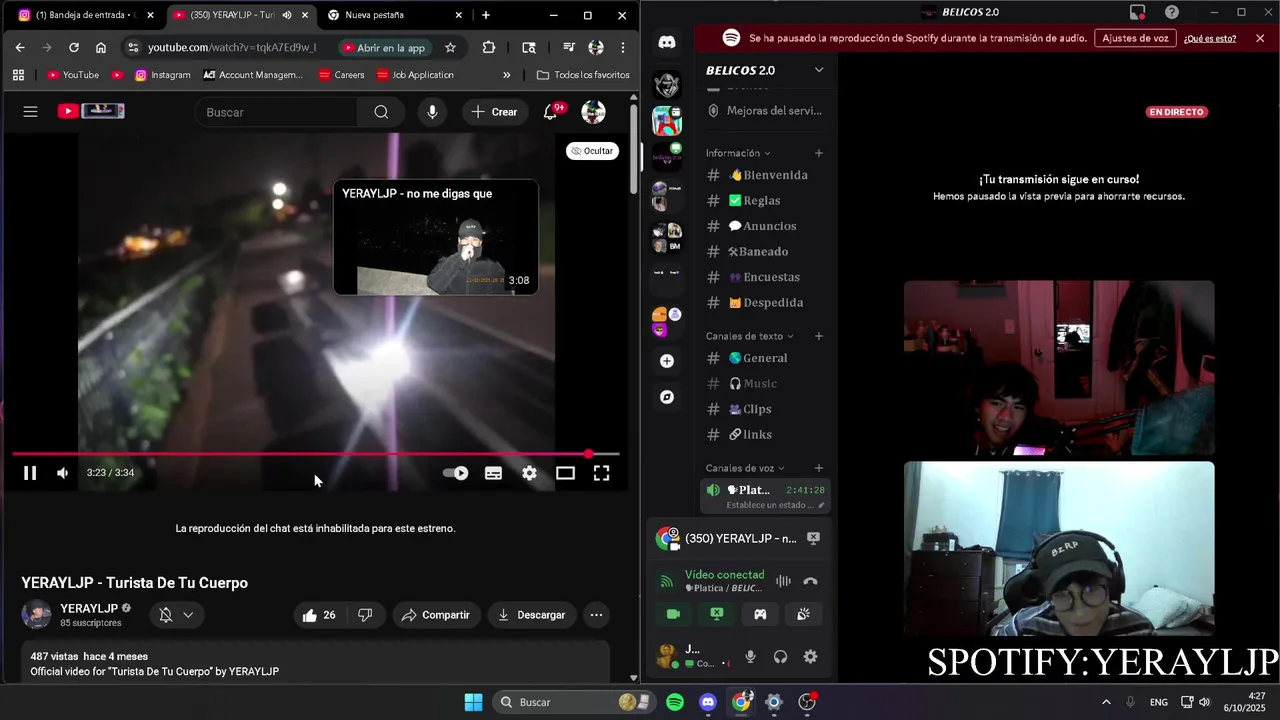Bookmark this page with the star icon
This screenshot has height=720, width=1280.
point(450,47)
